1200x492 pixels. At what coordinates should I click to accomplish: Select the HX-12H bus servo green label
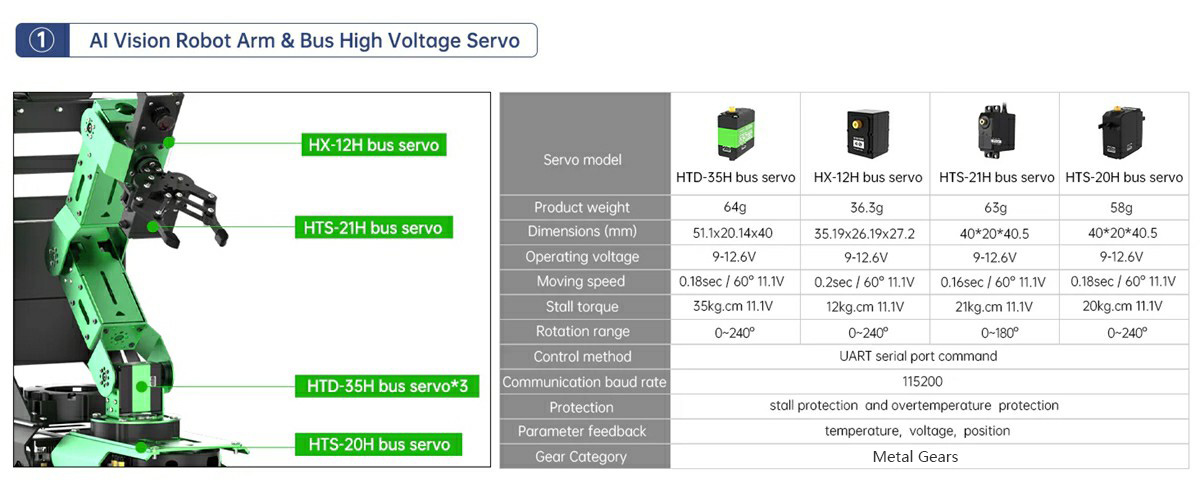click(373, 145)
